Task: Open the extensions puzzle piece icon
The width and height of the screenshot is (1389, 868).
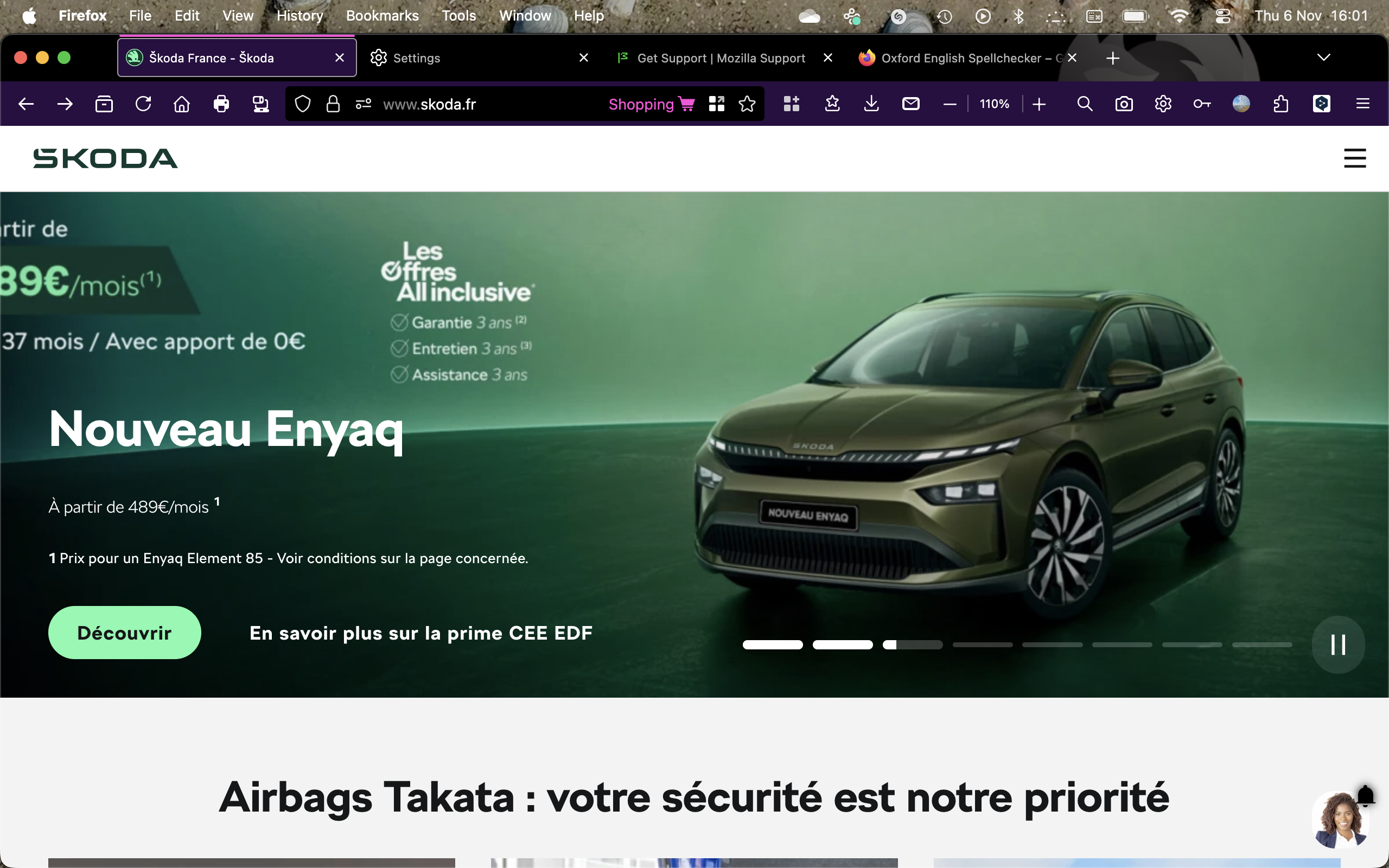Action: pos(1280,104)
